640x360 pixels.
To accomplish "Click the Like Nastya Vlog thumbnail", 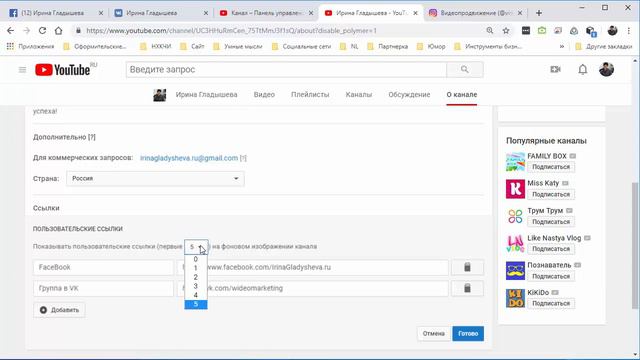I will click(516, 244).
